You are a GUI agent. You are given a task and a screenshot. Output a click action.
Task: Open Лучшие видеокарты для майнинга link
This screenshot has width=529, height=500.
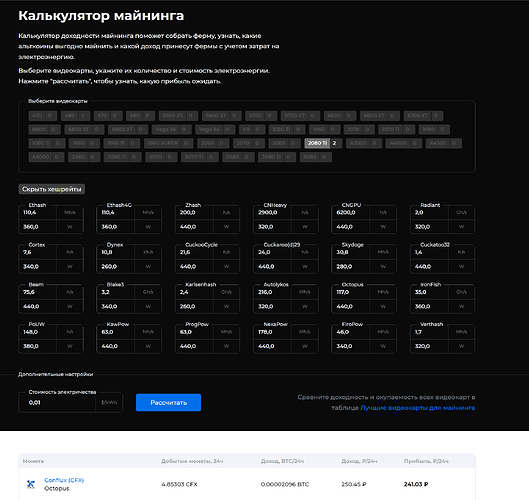pos(418,408)
